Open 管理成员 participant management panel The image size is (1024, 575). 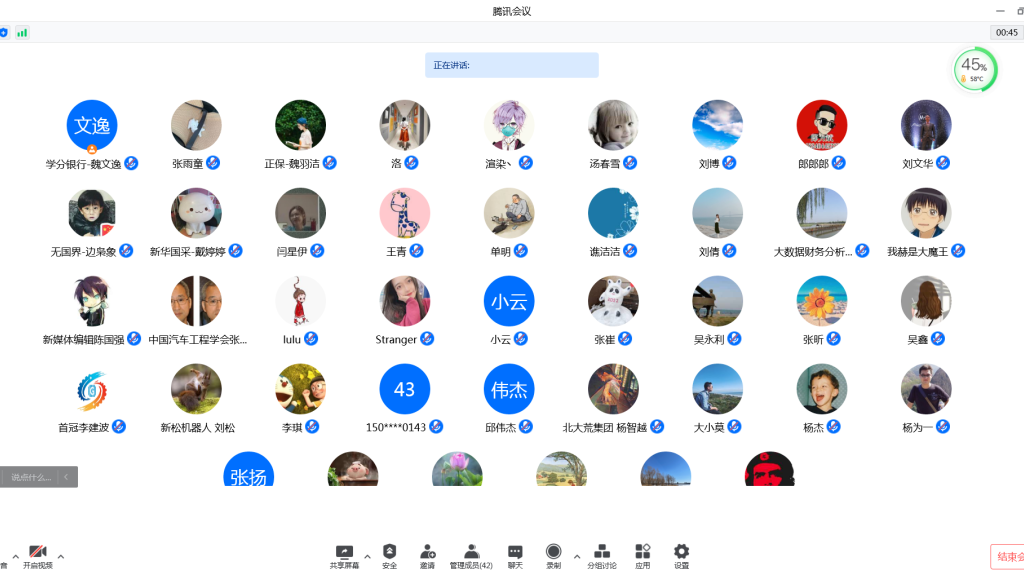click(470, 552)
